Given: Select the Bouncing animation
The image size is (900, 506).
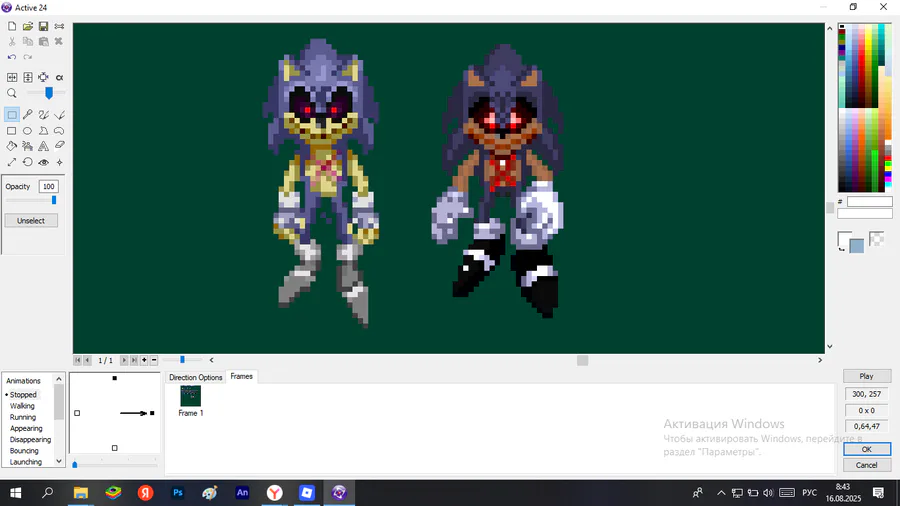Looking at the screenshot, I should pos(24,451).
